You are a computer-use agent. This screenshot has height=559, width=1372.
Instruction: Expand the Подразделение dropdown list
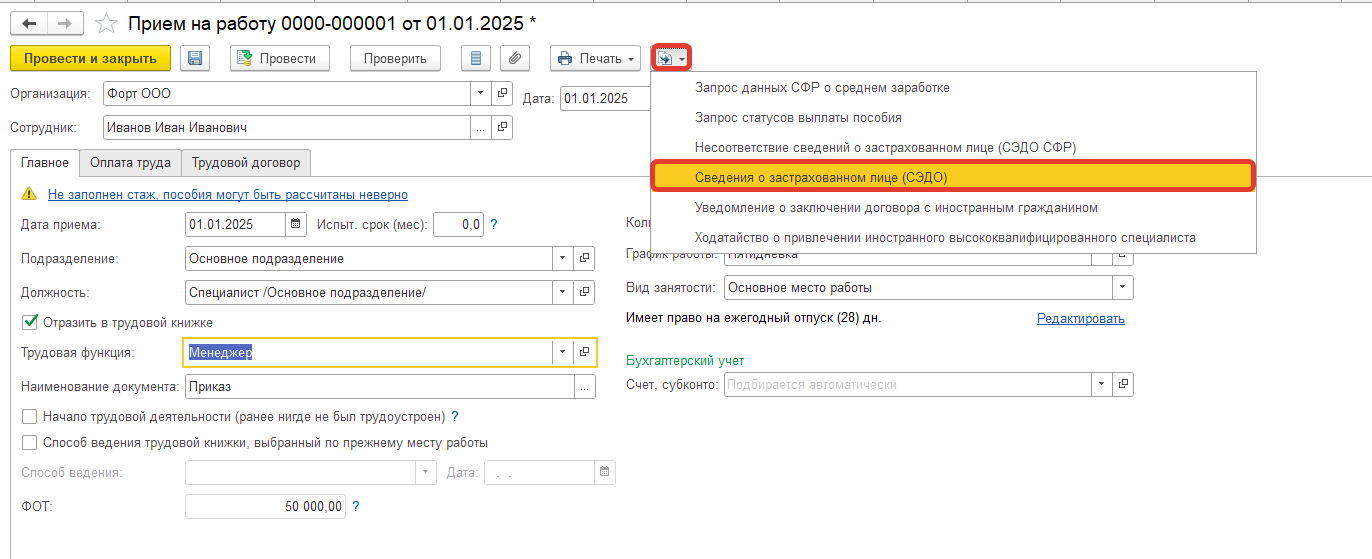tap(562, 258)
